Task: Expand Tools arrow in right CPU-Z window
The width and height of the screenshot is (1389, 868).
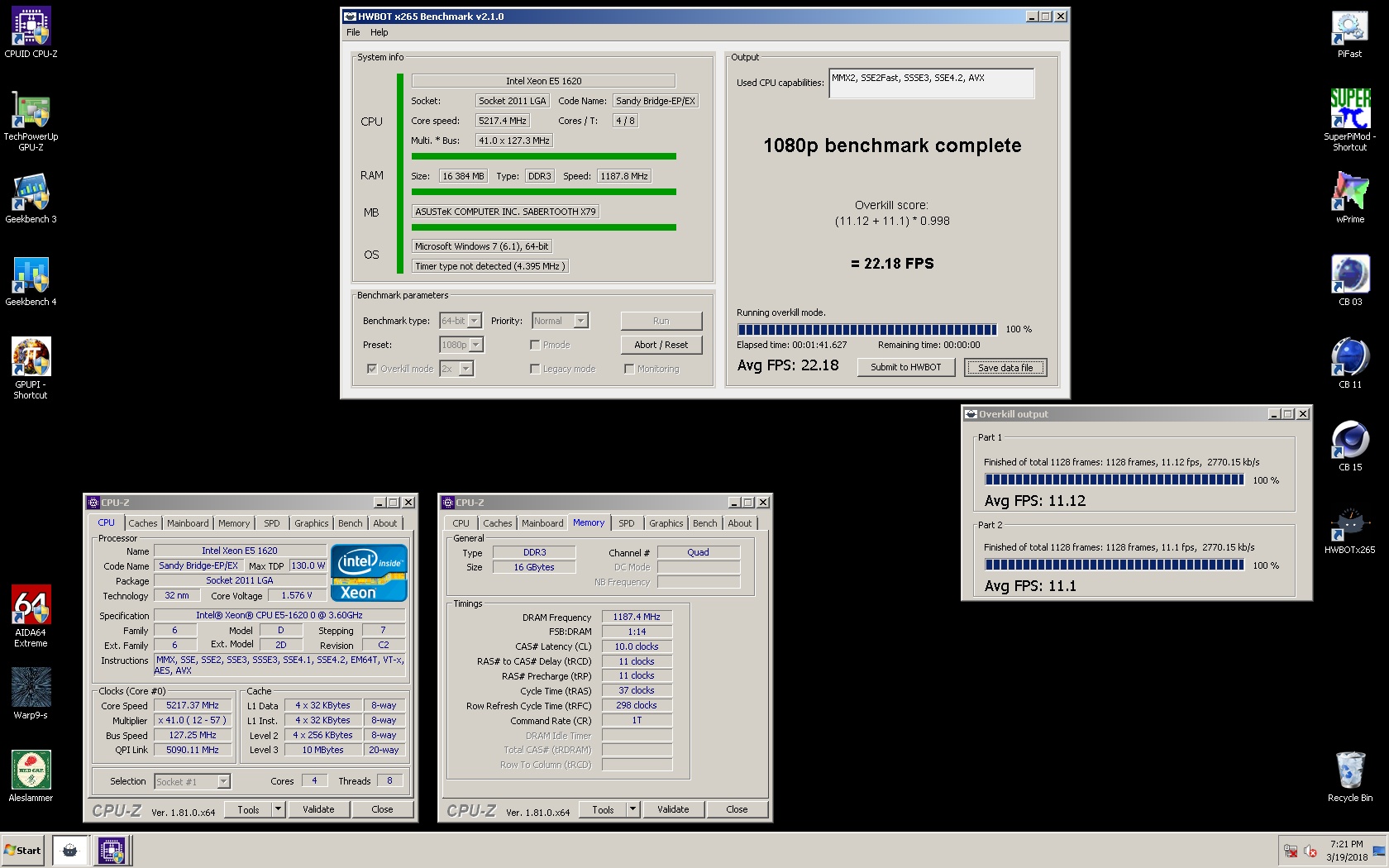Action: tap(632, 809)
